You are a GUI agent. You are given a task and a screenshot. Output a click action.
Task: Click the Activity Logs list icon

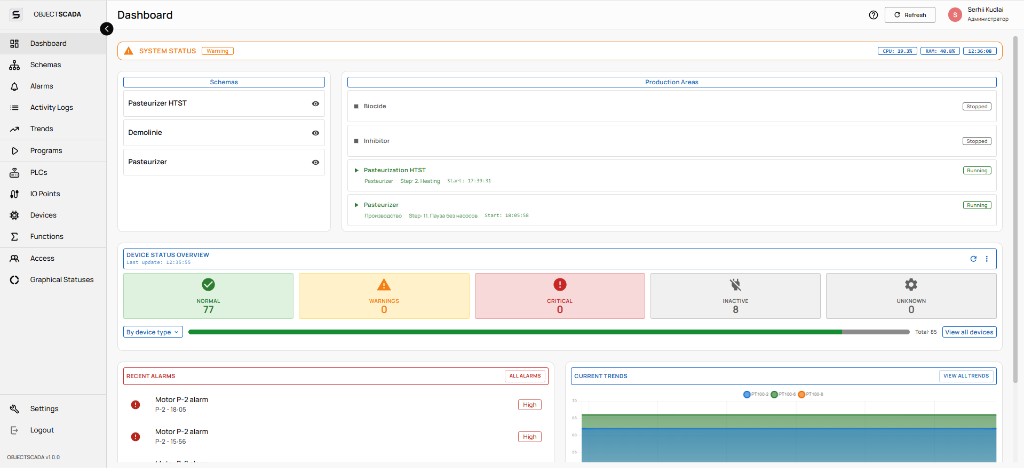click(x=14, y=108)
